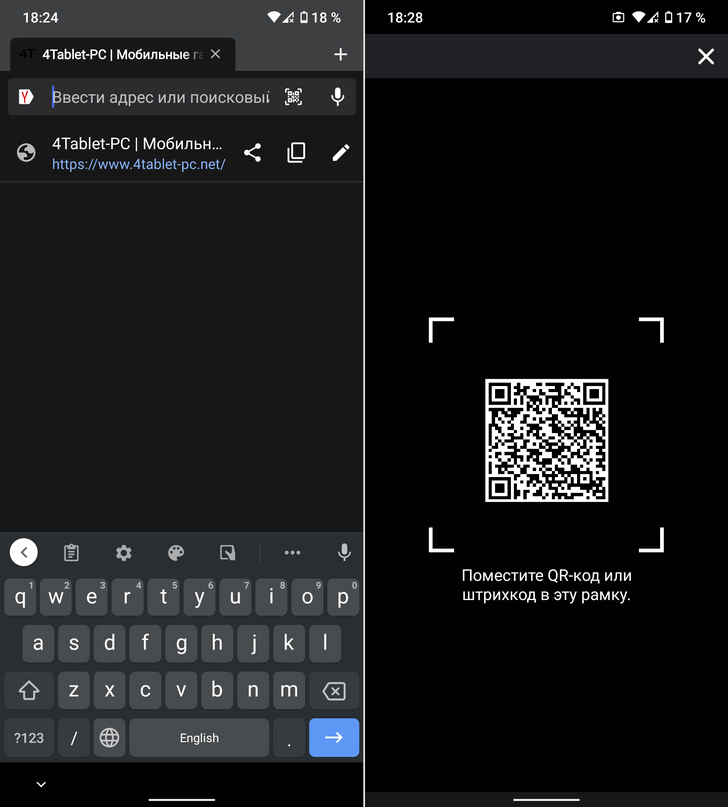Tap the battery 18 % indicator

(320, 17)
